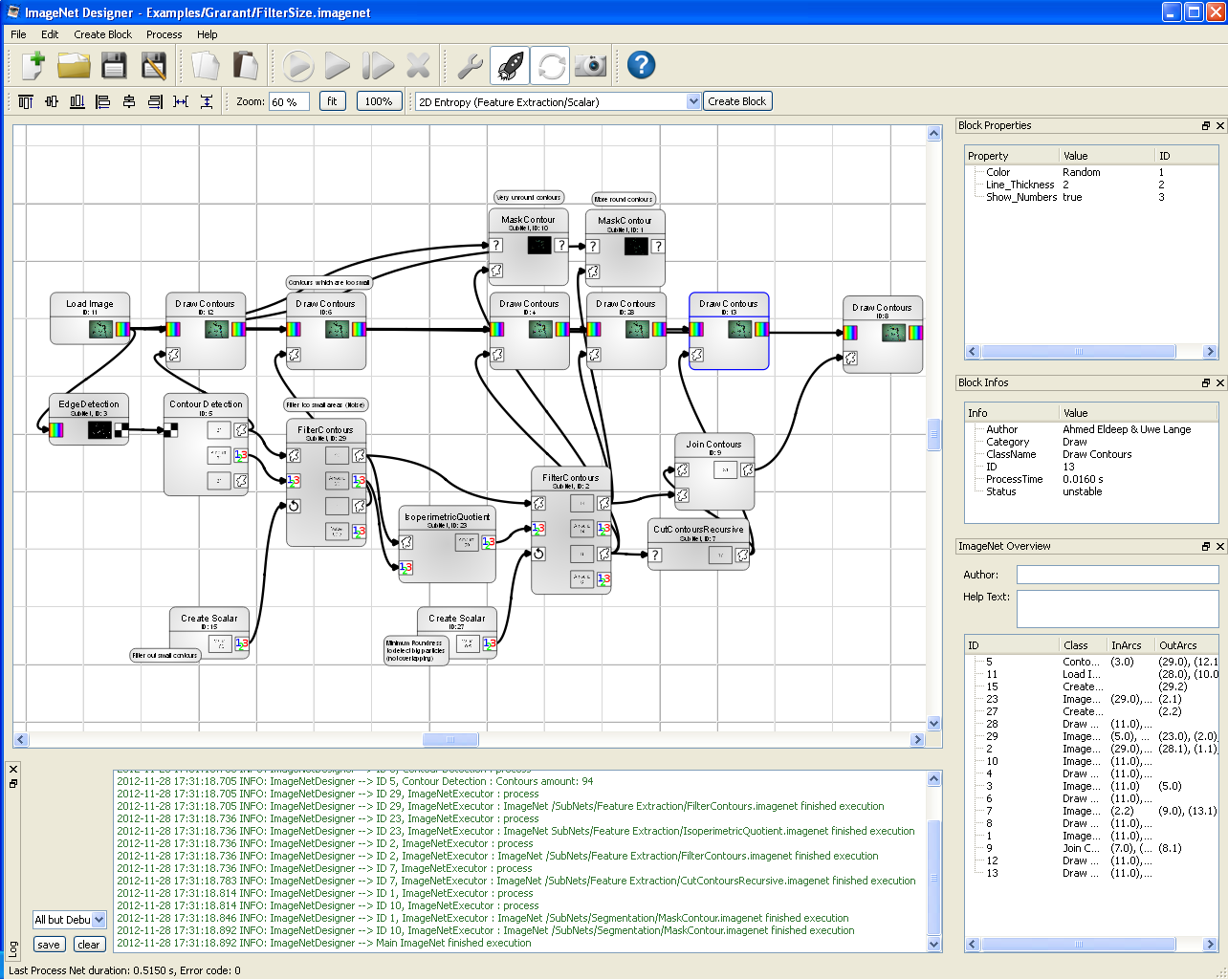Click the Align left edges icon
Screen dimensions: 1228x980
103,101
